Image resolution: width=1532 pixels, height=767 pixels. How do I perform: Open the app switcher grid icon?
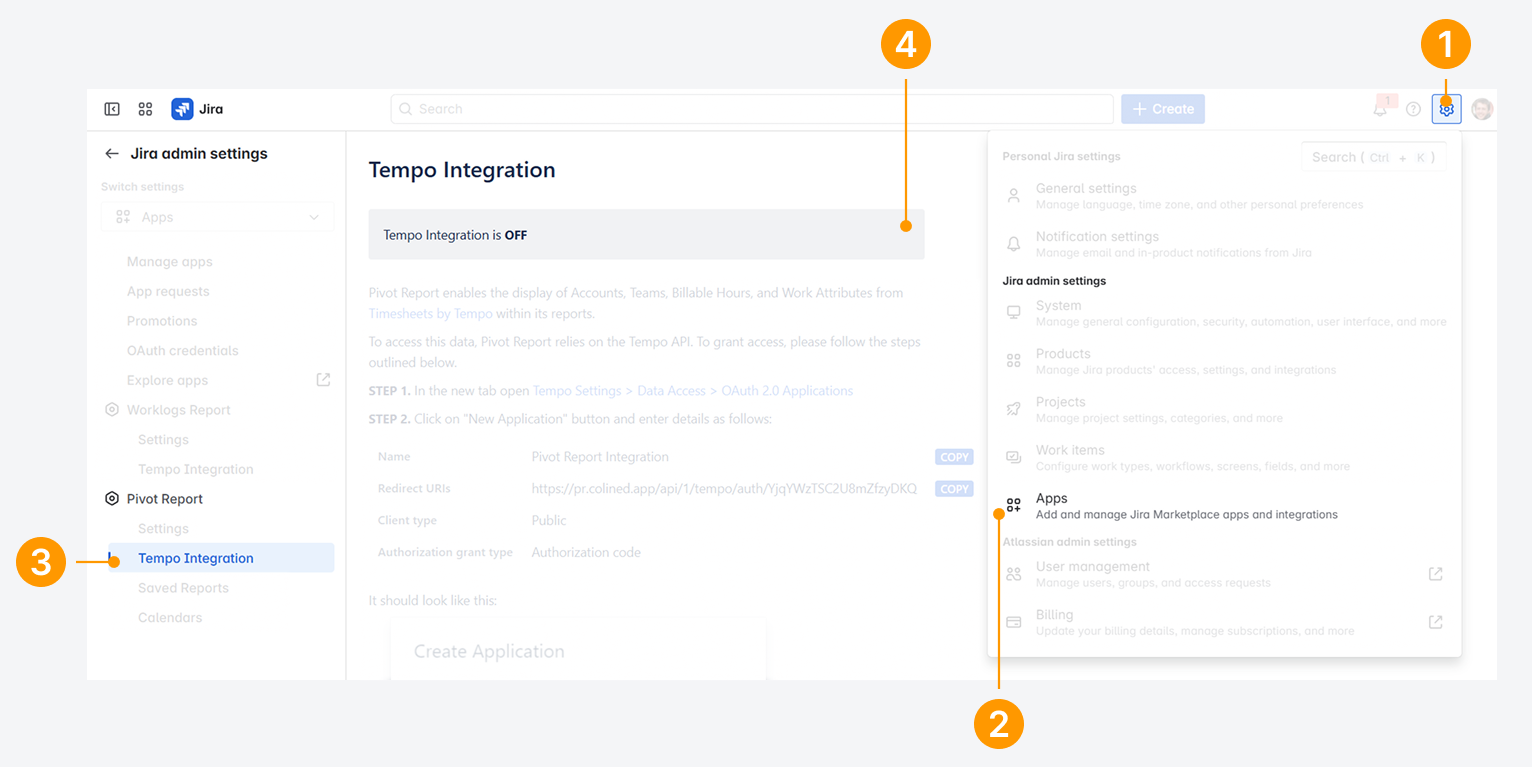click(145, 109)
